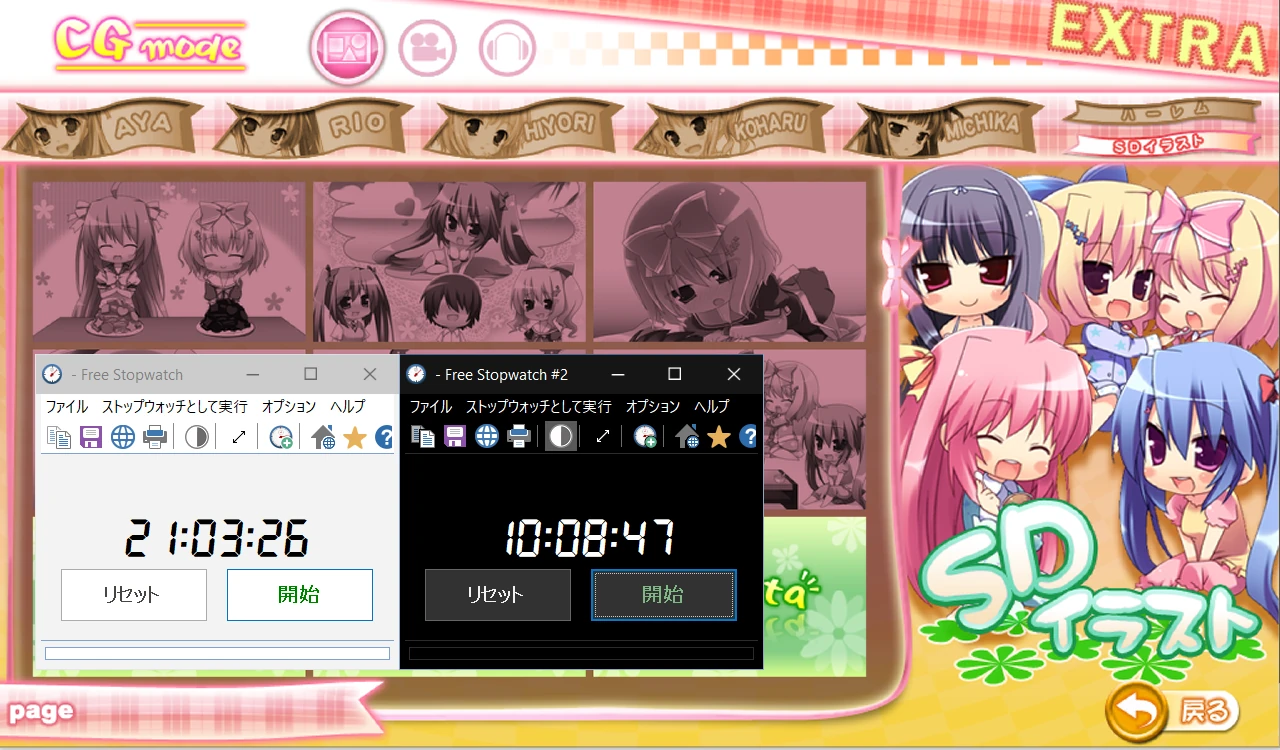The width and height of the screenshot is (1280, 750).
Task: Open ヘルプ menu in Free Stopwatch window
Action: tap(348, 407)
